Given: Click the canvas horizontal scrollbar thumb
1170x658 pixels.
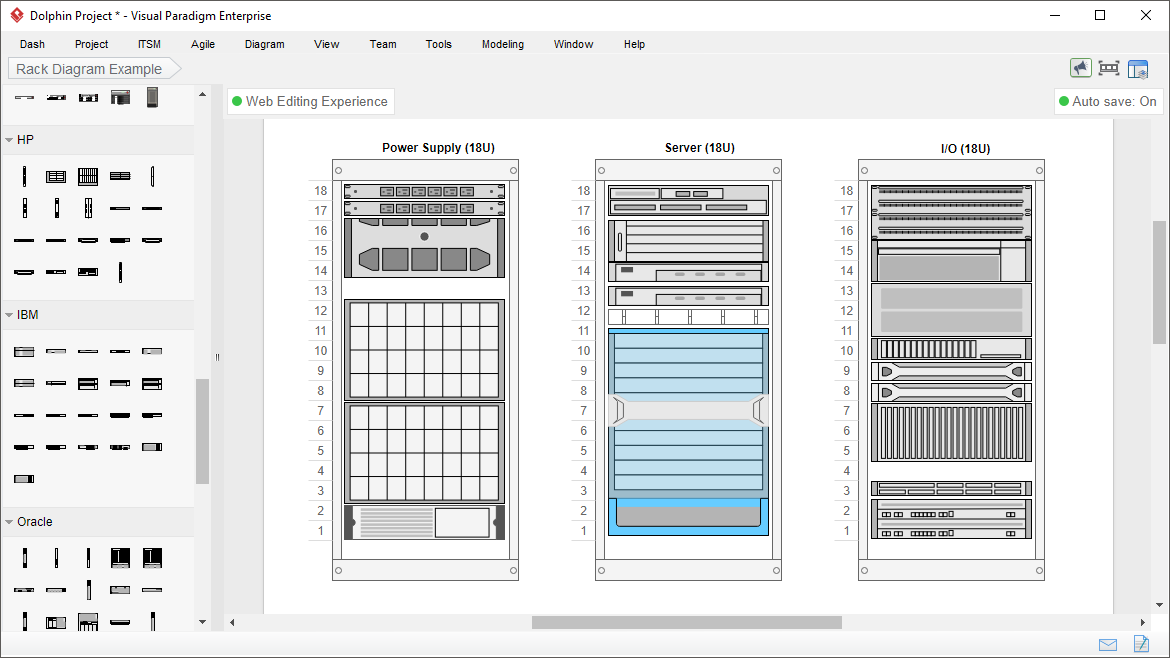Looking at the screenshot, I should tap(686, 622).
